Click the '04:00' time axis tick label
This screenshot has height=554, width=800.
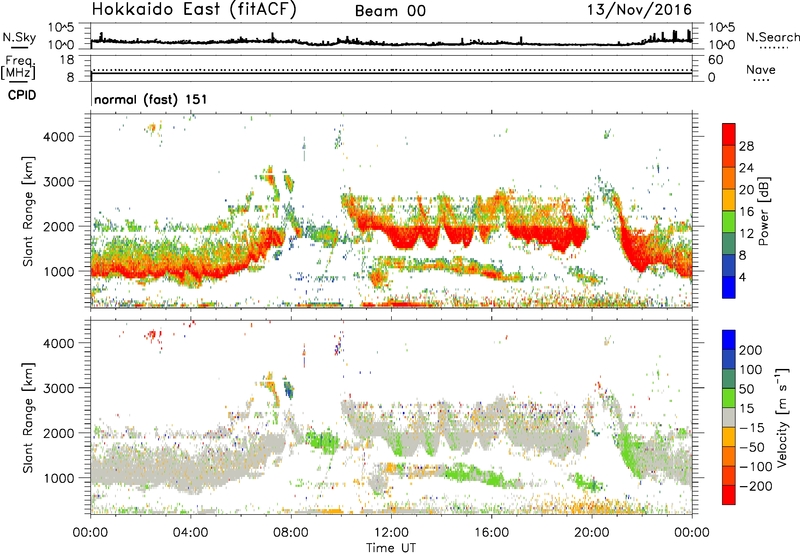click(191, 533)
